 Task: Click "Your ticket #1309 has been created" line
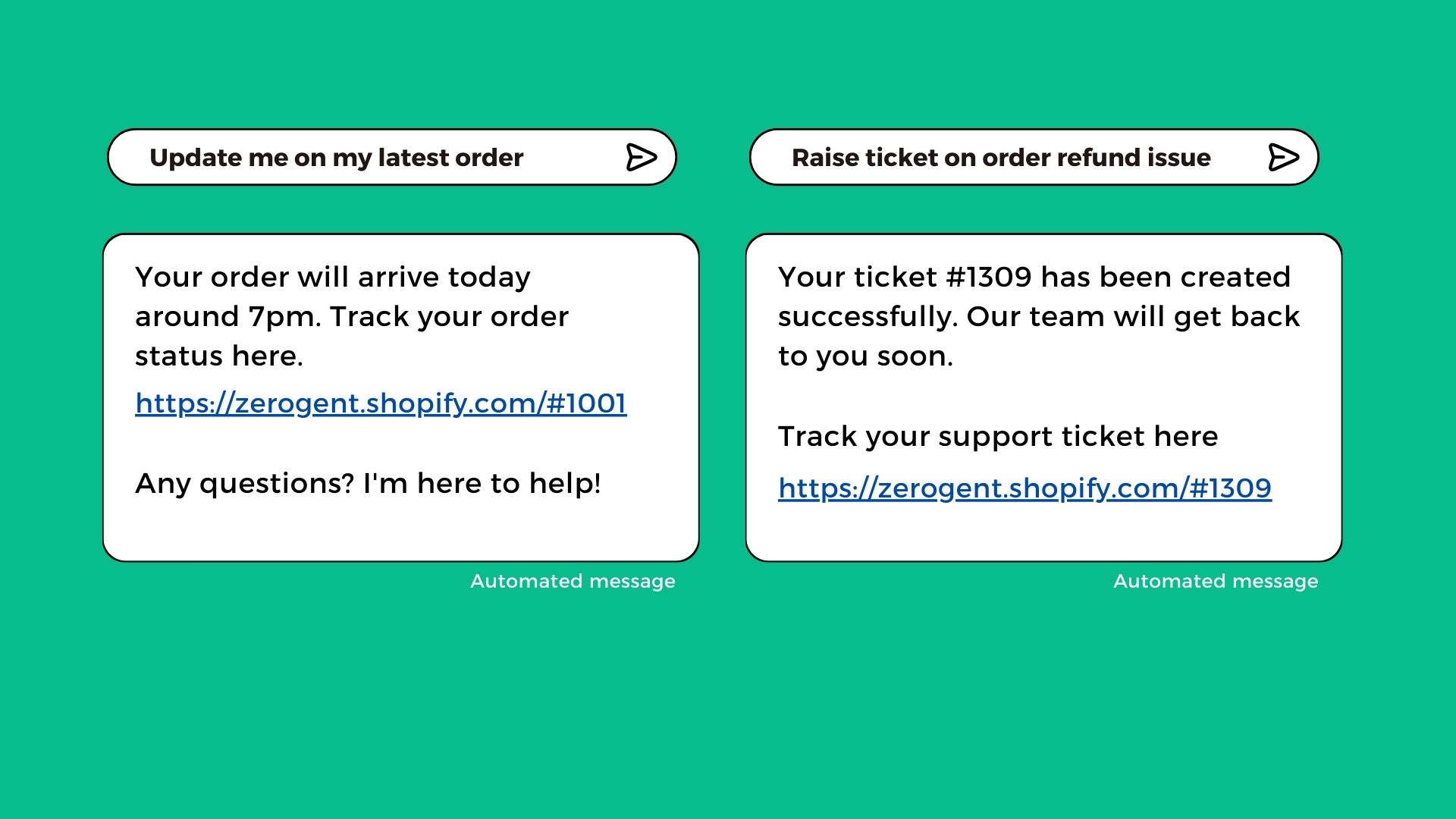click(x=1034, y=278)
